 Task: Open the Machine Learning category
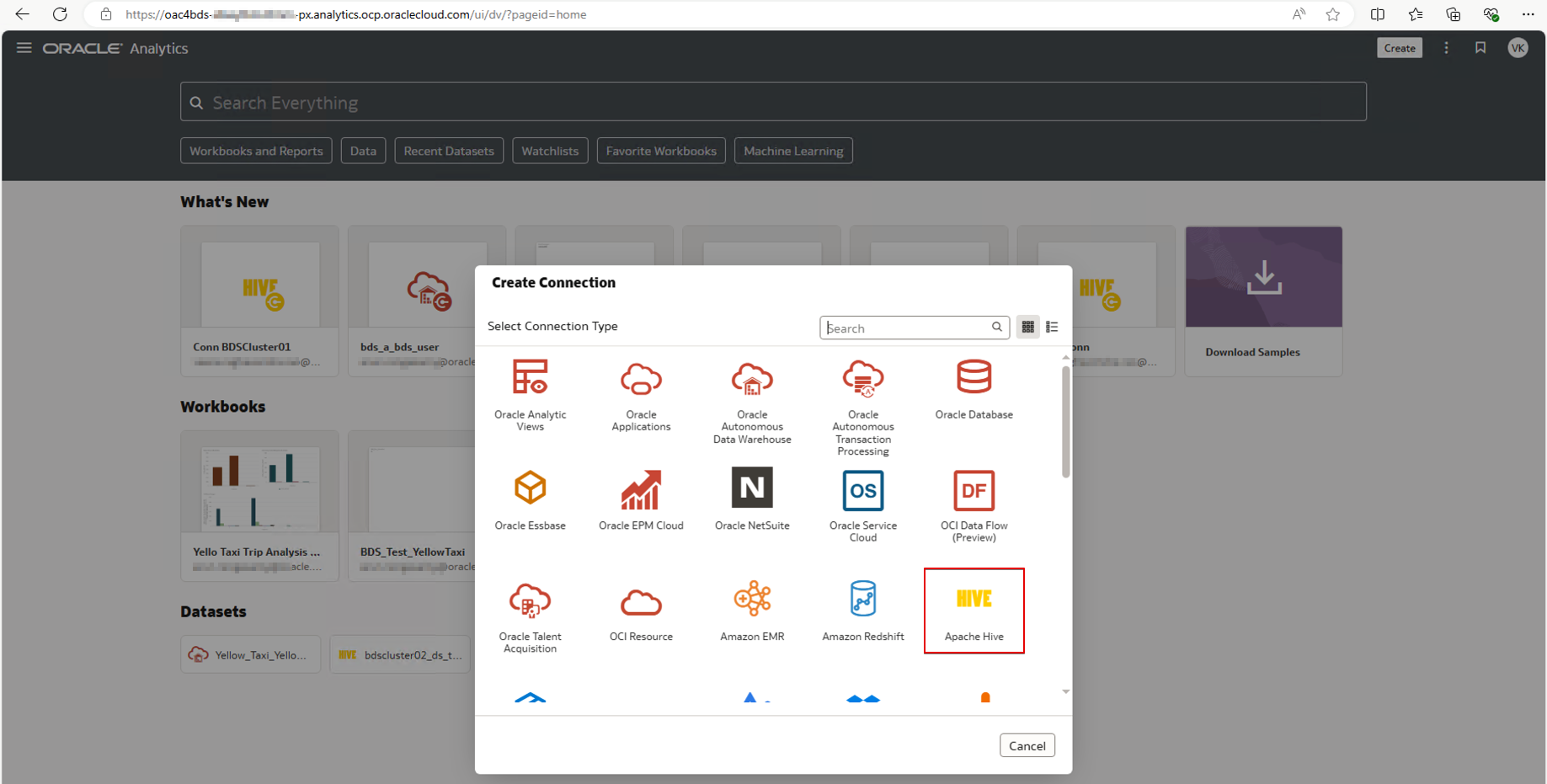point(792,150)
